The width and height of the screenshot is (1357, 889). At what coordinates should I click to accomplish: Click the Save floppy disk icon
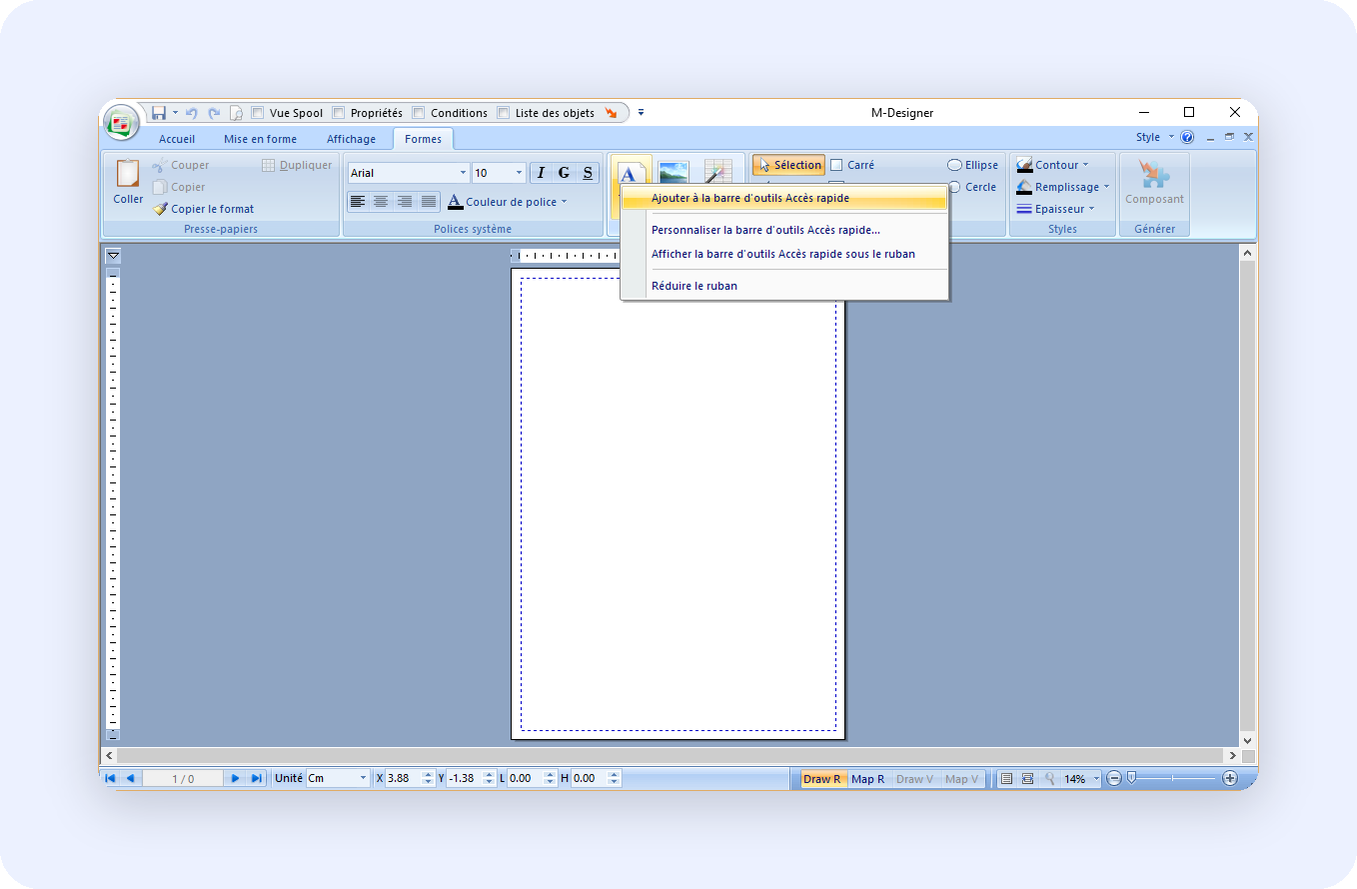158,113
